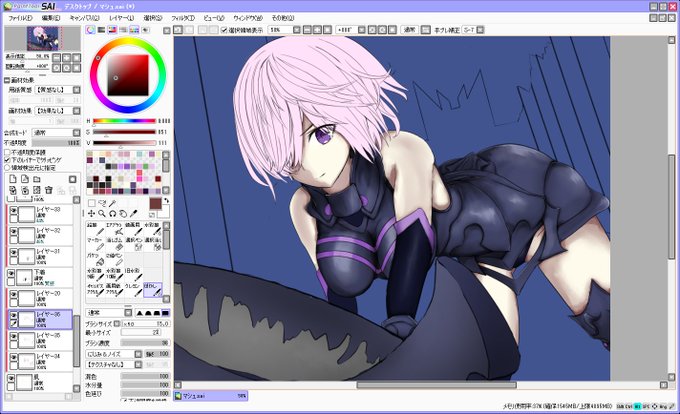Select the マシュ.sai document tab
Image resolution: width=680 pixels, height=414 pixels.
pyautogui.click(x=211, y=396)
